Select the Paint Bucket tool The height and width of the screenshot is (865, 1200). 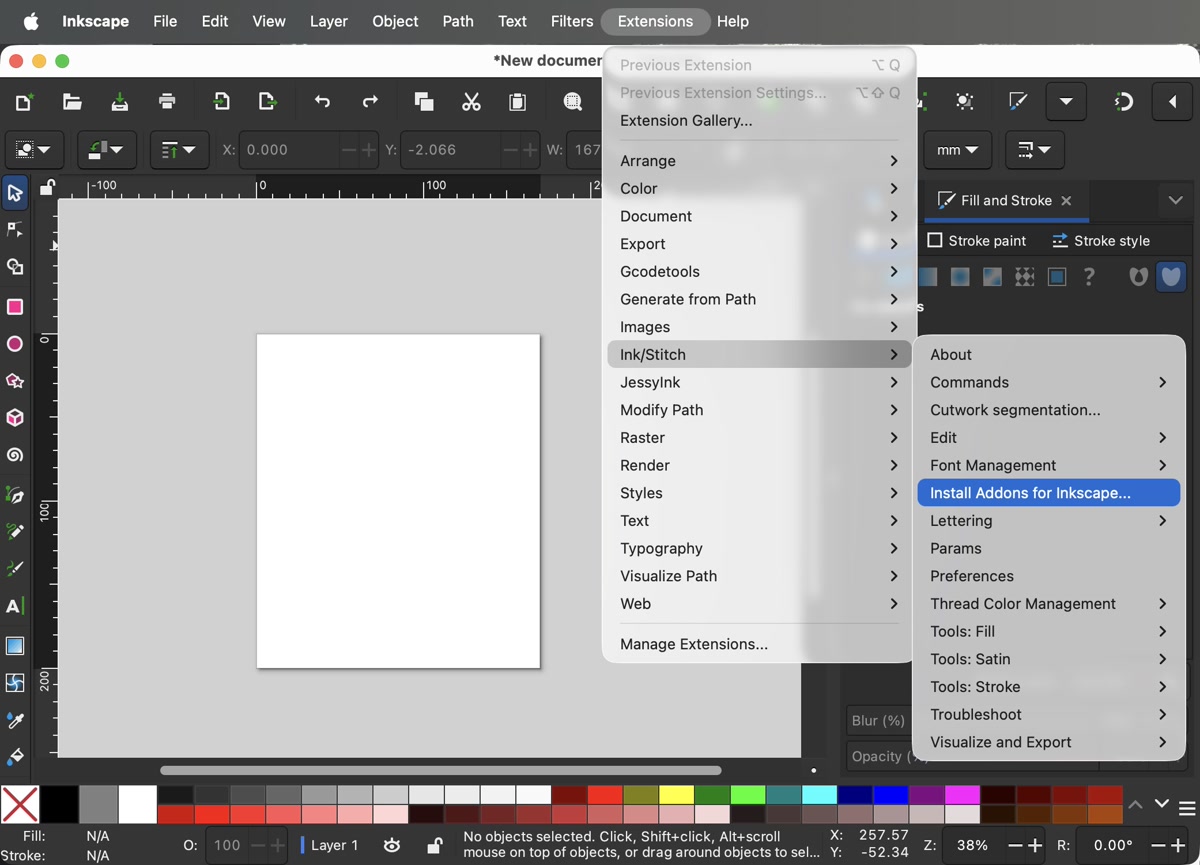click(x=15, y=757)
